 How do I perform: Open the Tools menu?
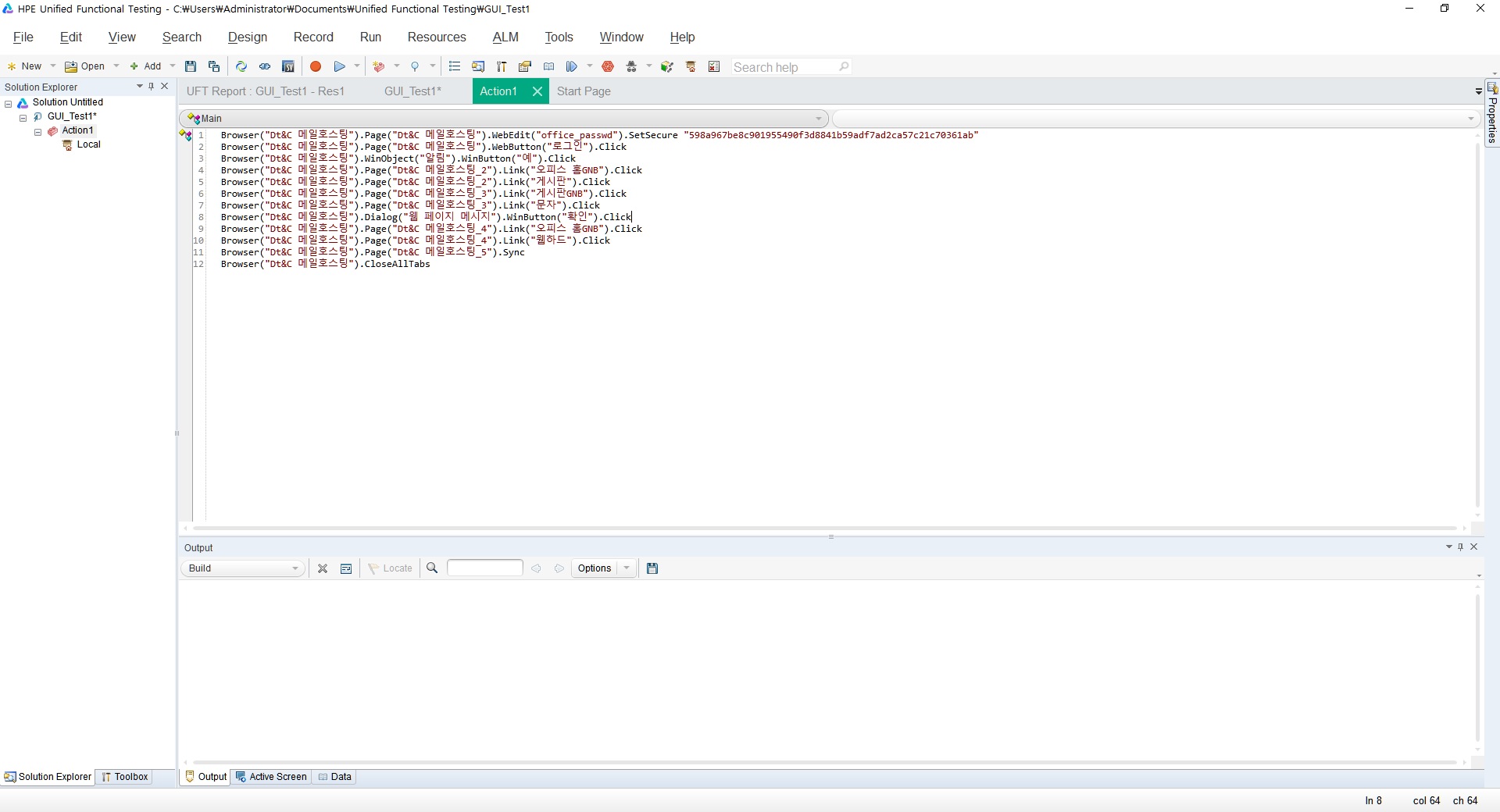tap(559, 37)
